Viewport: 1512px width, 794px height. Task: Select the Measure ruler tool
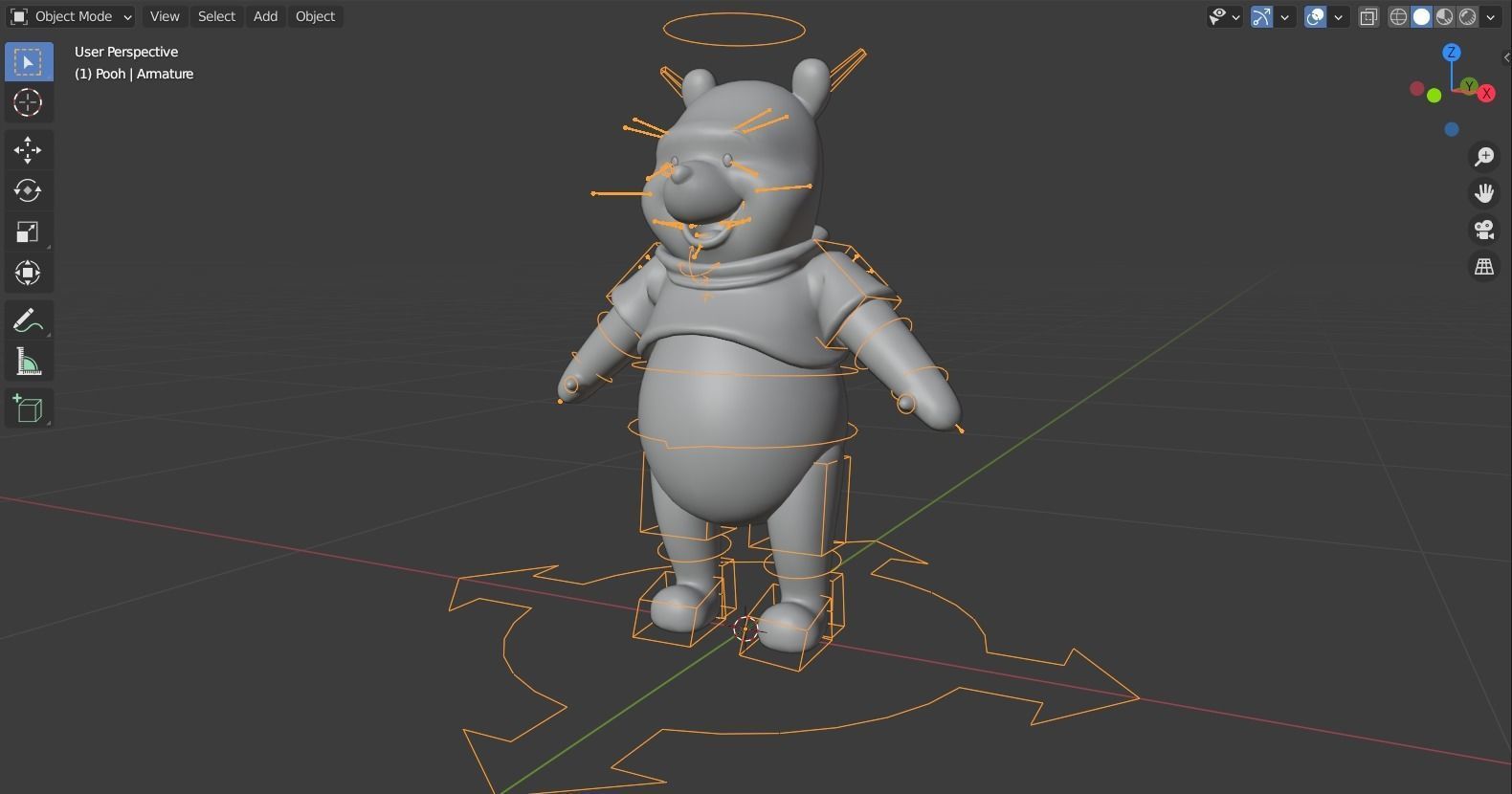point(28,362)
